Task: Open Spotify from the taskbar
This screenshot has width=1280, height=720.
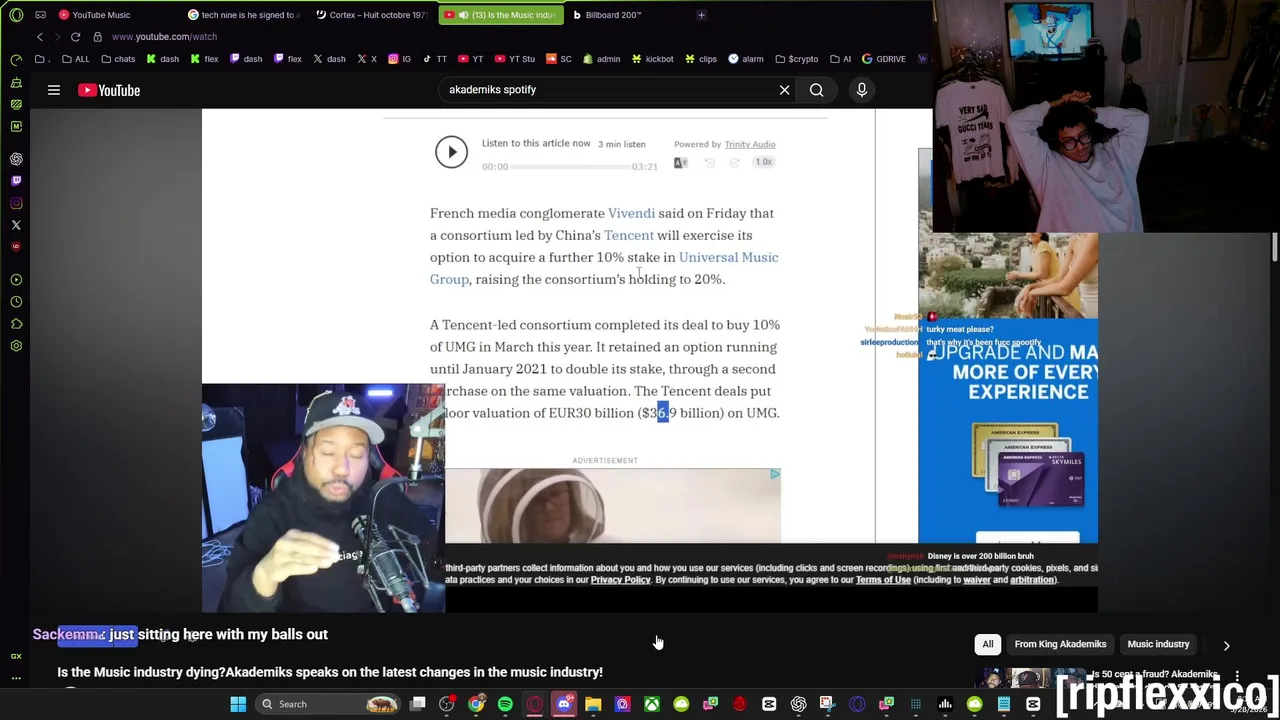Action: point(505,704)
